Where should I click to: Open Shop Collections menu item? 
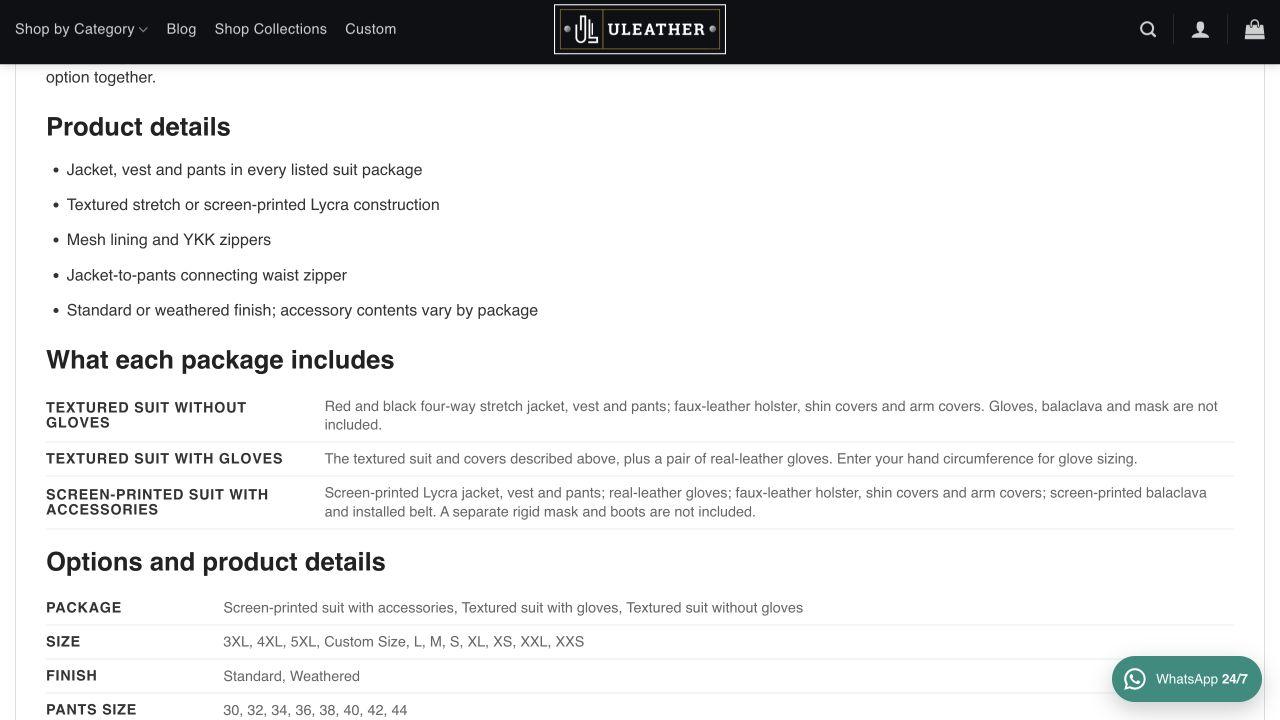[x=270, y=29]
